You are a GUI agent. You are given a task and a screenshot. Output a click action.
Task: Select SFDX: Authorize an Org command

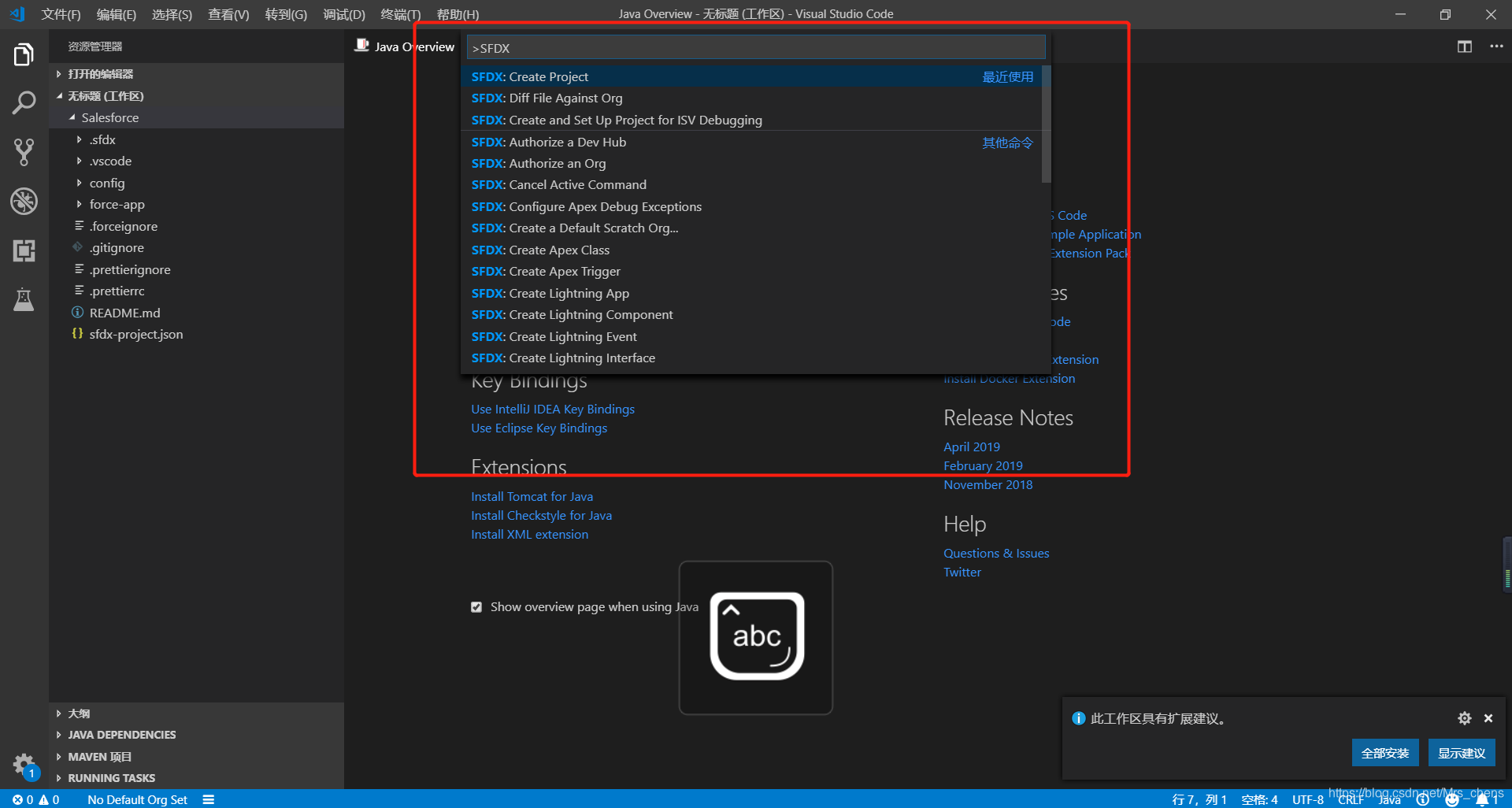pos(751,164)
